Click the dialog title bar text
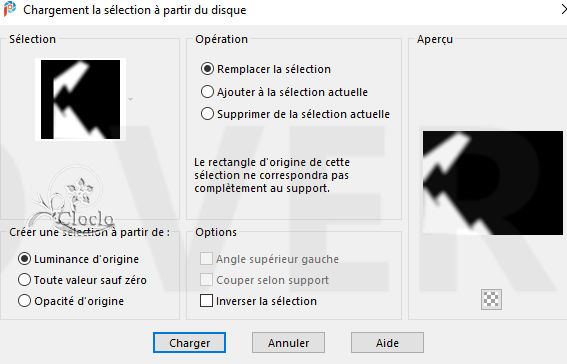This screenshot has width=567, height=364. (135, 10)
